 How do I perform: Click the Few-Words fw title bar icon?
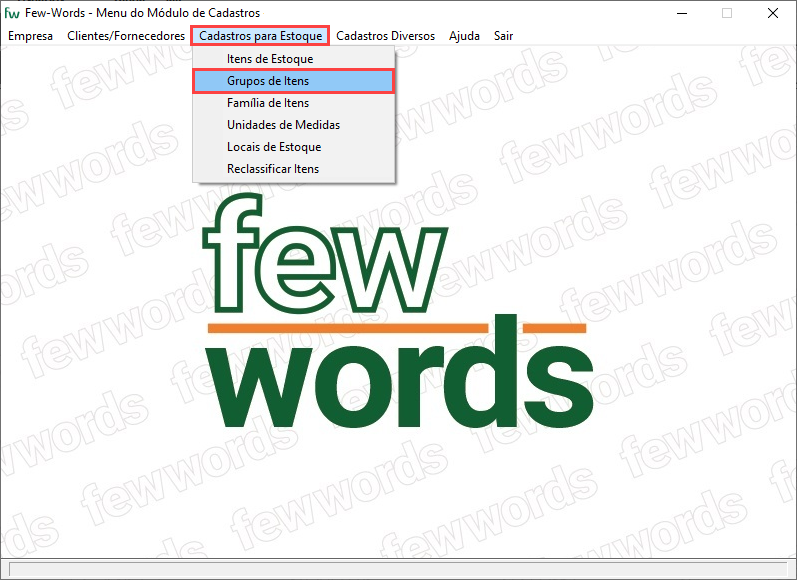click(x=12, y=13)
